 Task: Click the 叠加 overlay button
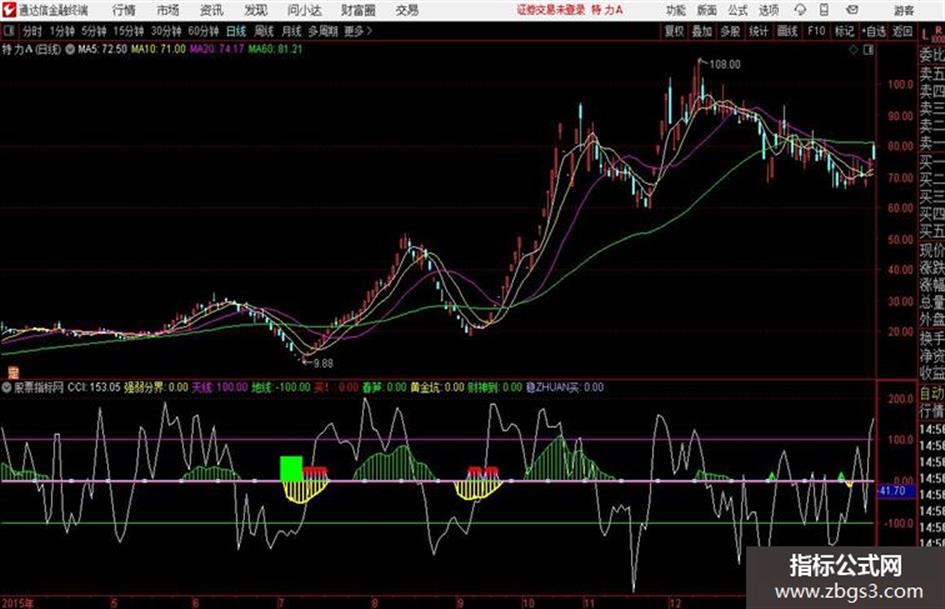click(702, 31)
